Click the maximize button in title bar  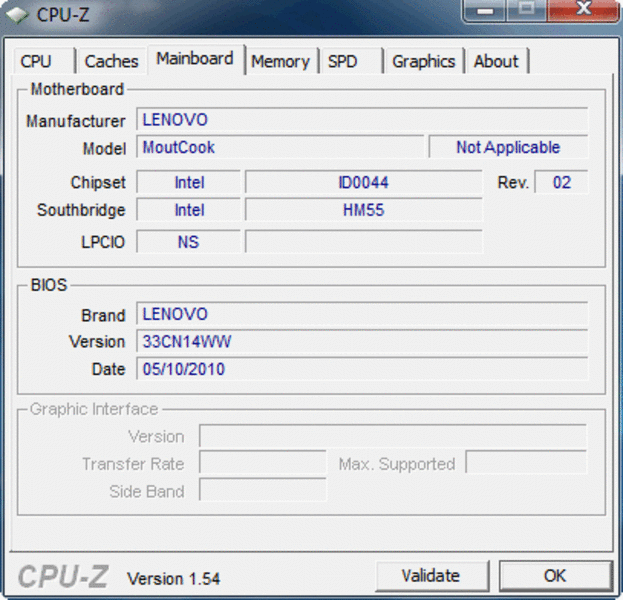tap(527, 10)
